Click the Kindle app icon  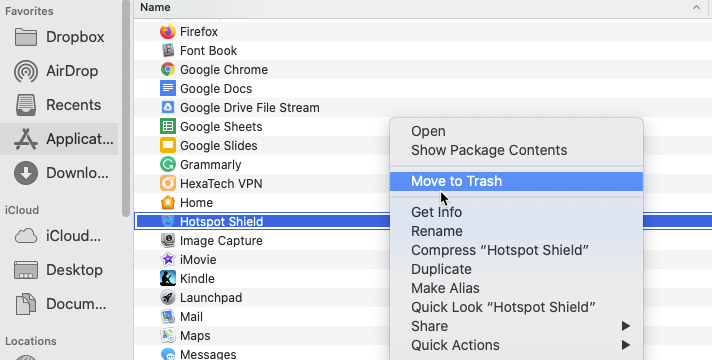[168, 278]
